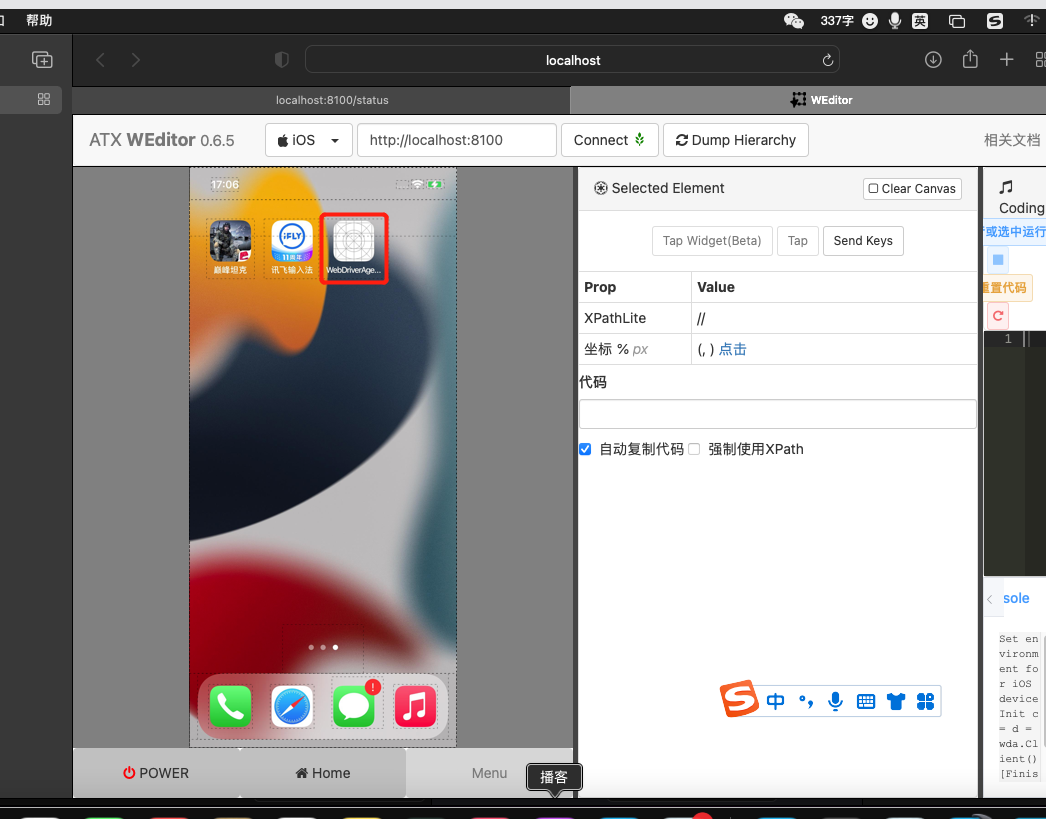Collapse the console panel with left chevron
This screenshot has width=1046, height=819.
click(989, 598)
